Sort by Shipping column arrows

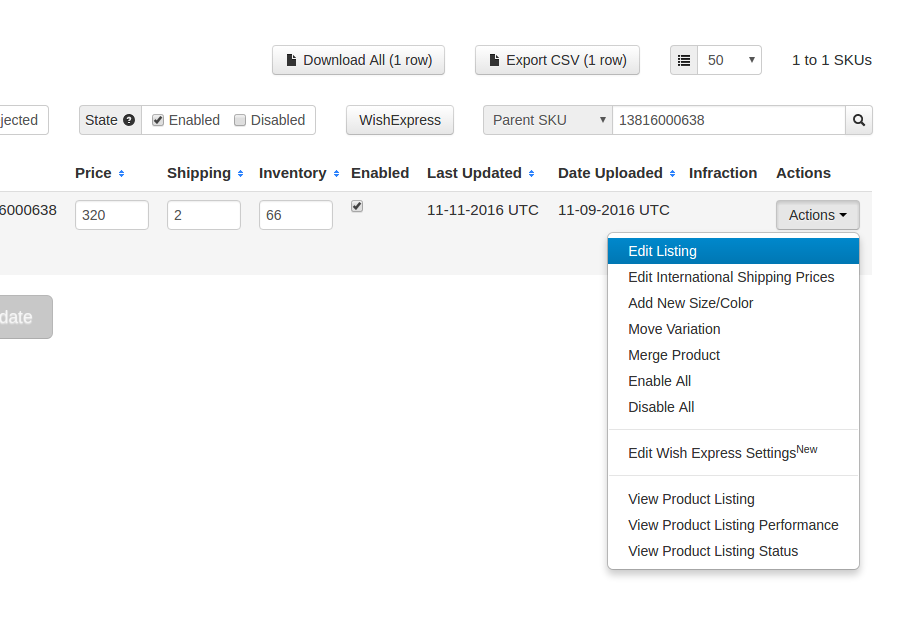pyautogui.click(x=240, y=173)
